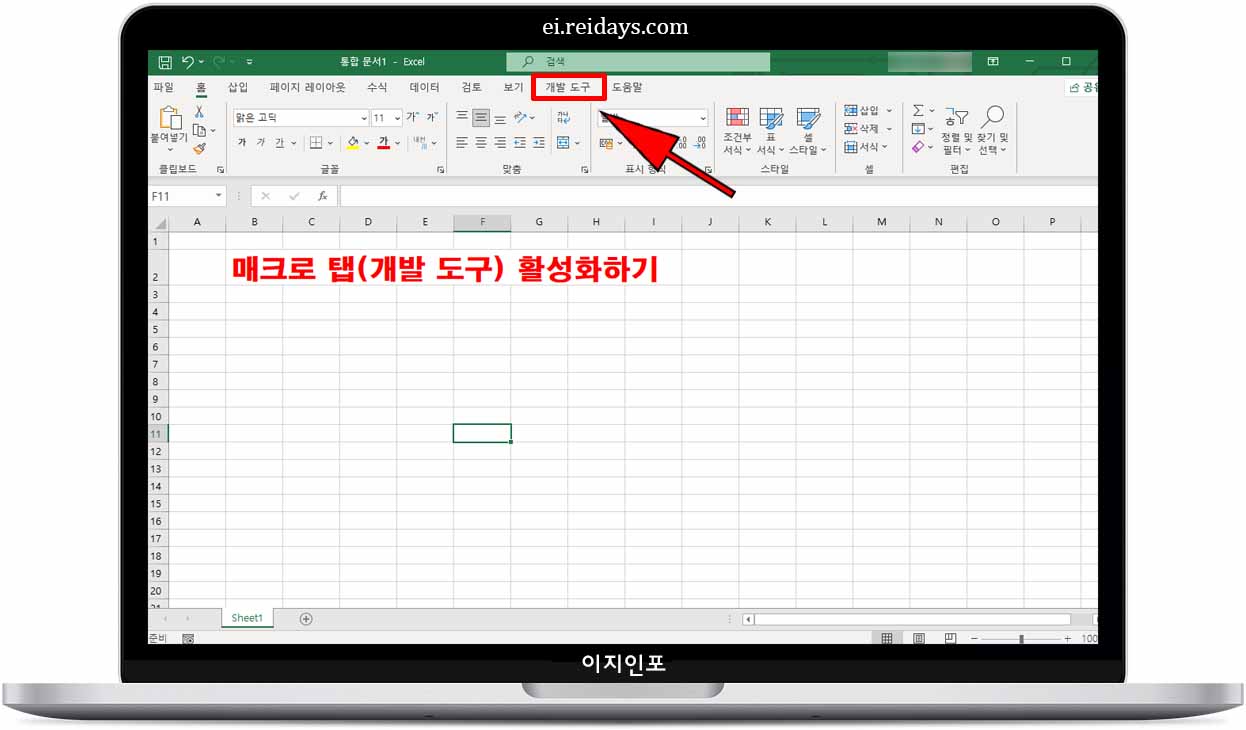This screenshot has height=730, width=1246.
Task: Expand the Fill Color dropdown arrow
Action: [365, 143]
